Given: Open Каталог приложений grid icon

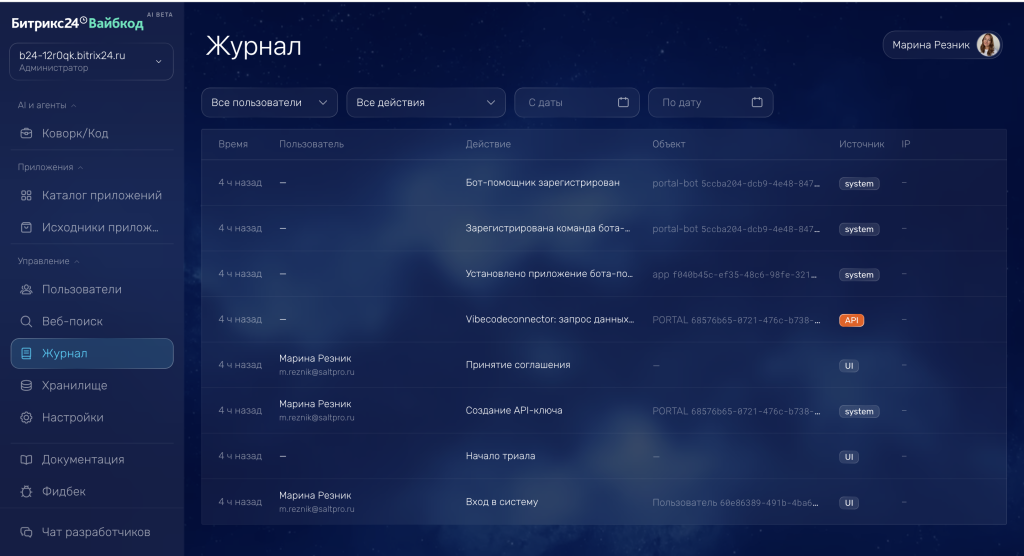Looking at the screenshot, I should (x=26, y=195).
